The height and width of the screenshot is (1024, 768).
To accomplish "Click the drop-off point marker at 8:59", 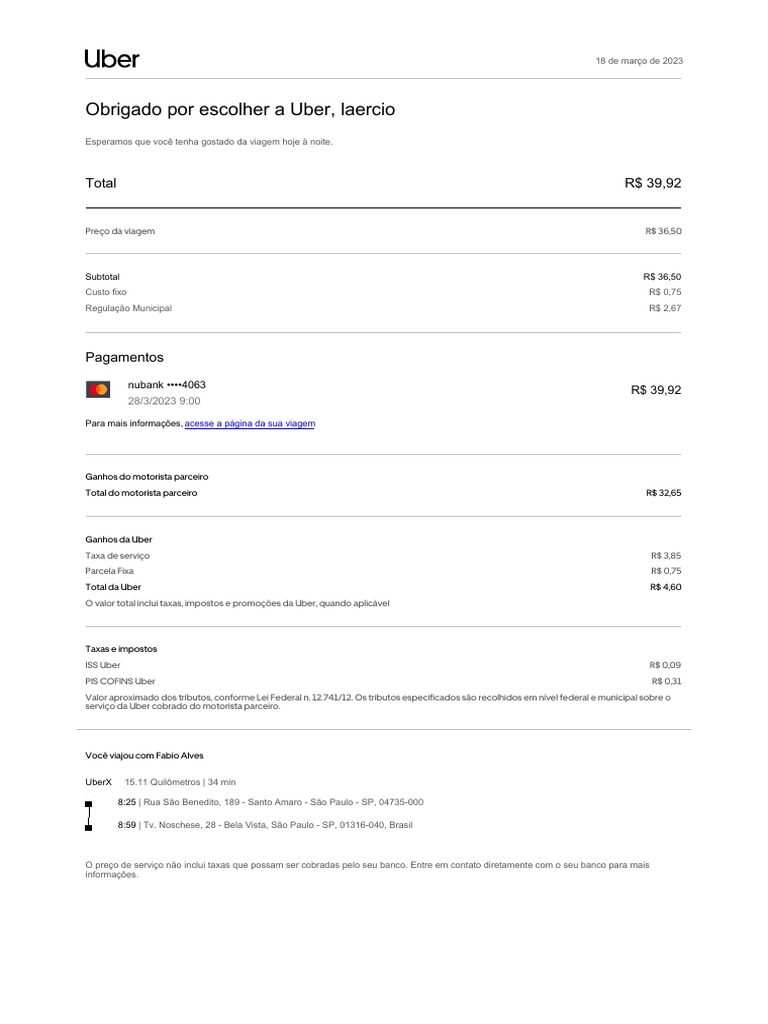I will [89, 826].
